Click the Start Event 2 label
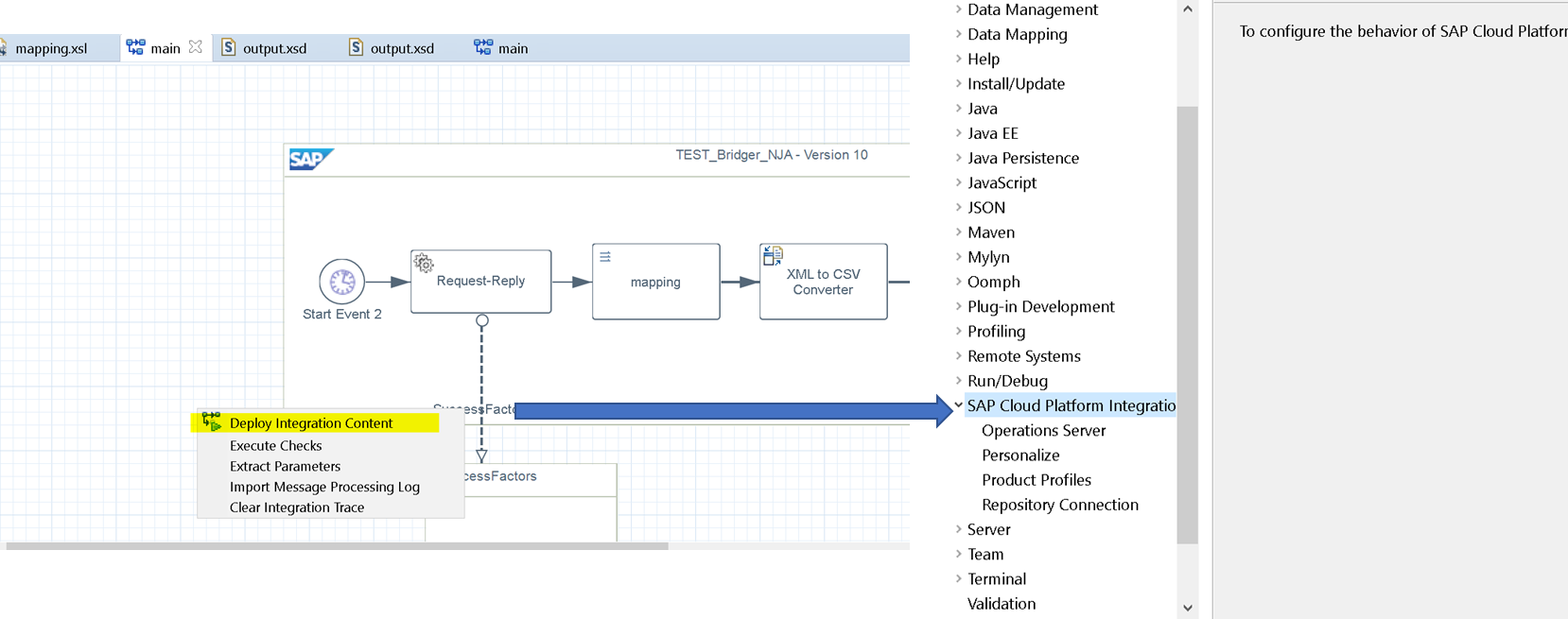This screenshot has height=619, width=1568. [x=342, y=314]
